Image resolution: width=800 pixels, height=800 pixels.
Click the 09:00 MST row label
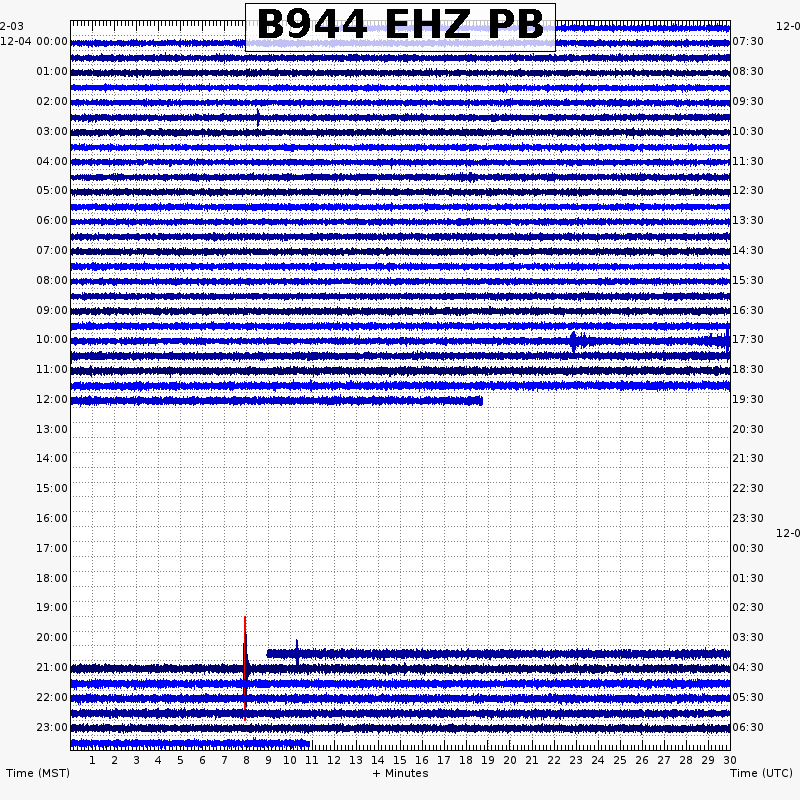(x=52, y=310)
